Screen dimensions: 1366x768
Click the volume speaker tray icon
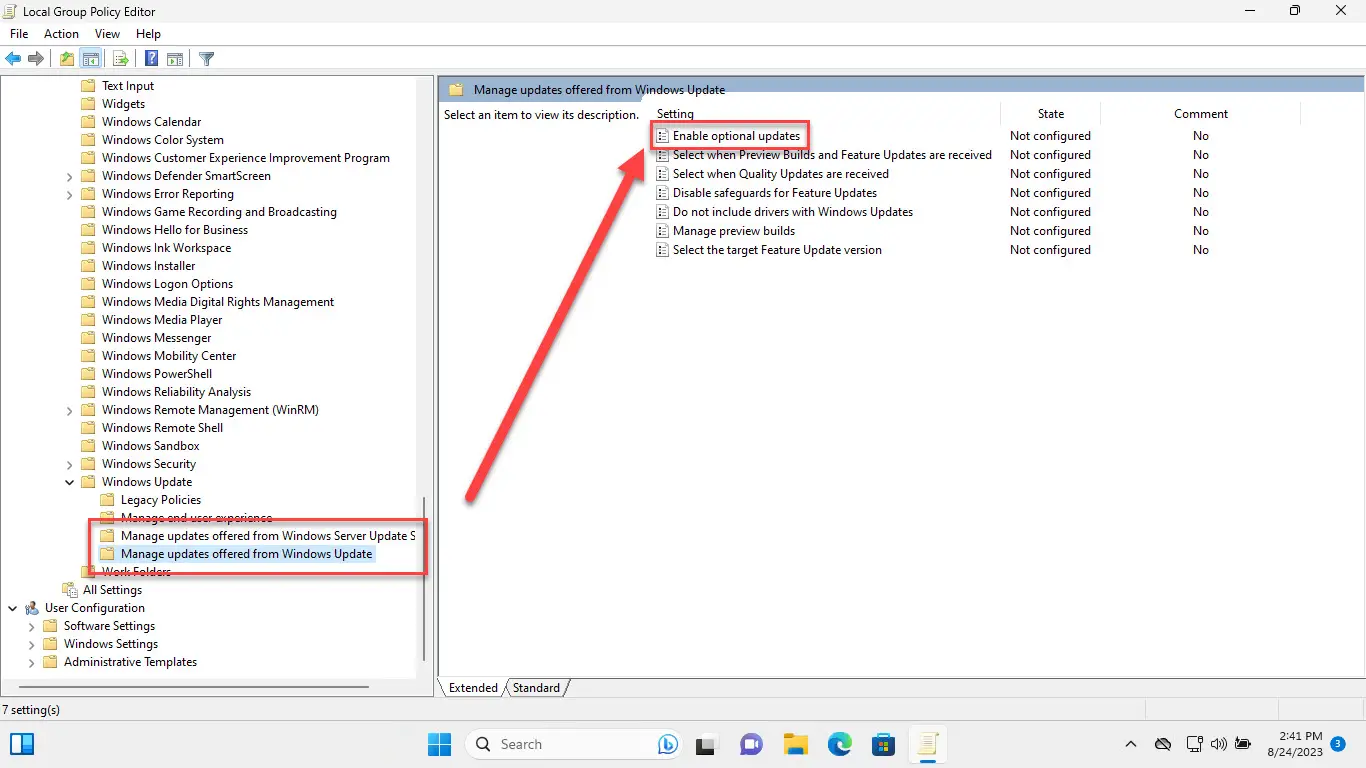[1218, 744]
